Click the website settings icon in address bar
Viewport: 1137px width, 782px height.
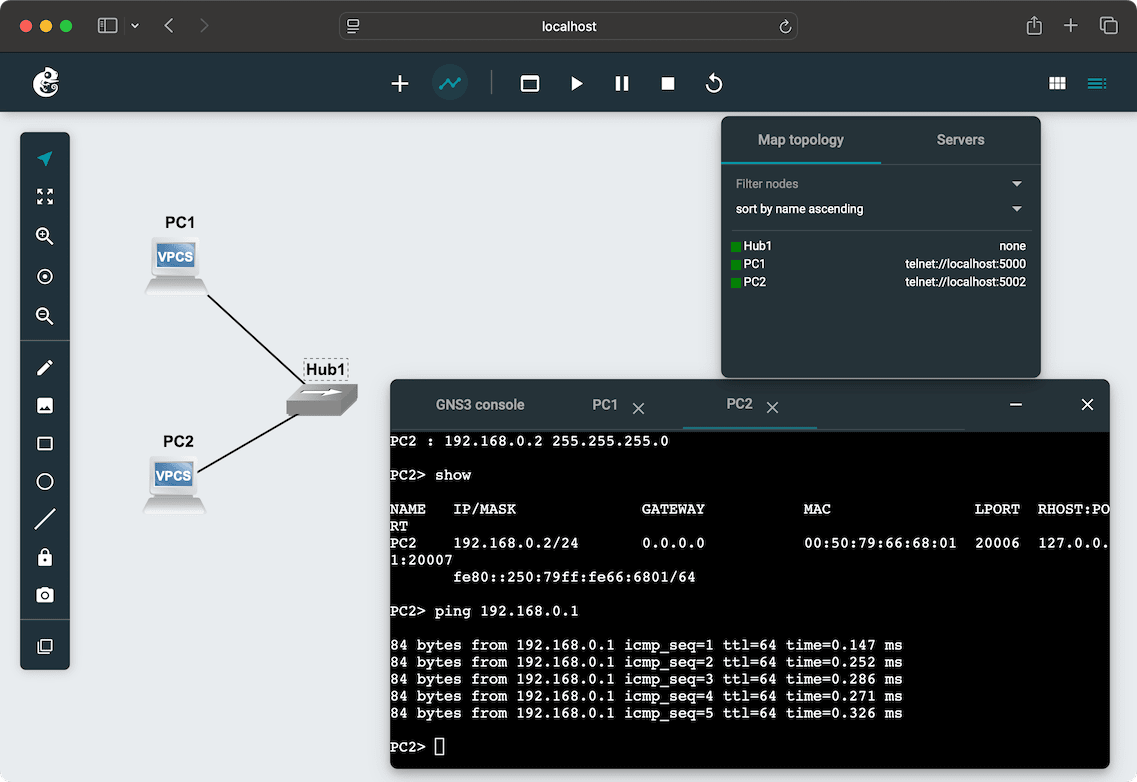353,26
